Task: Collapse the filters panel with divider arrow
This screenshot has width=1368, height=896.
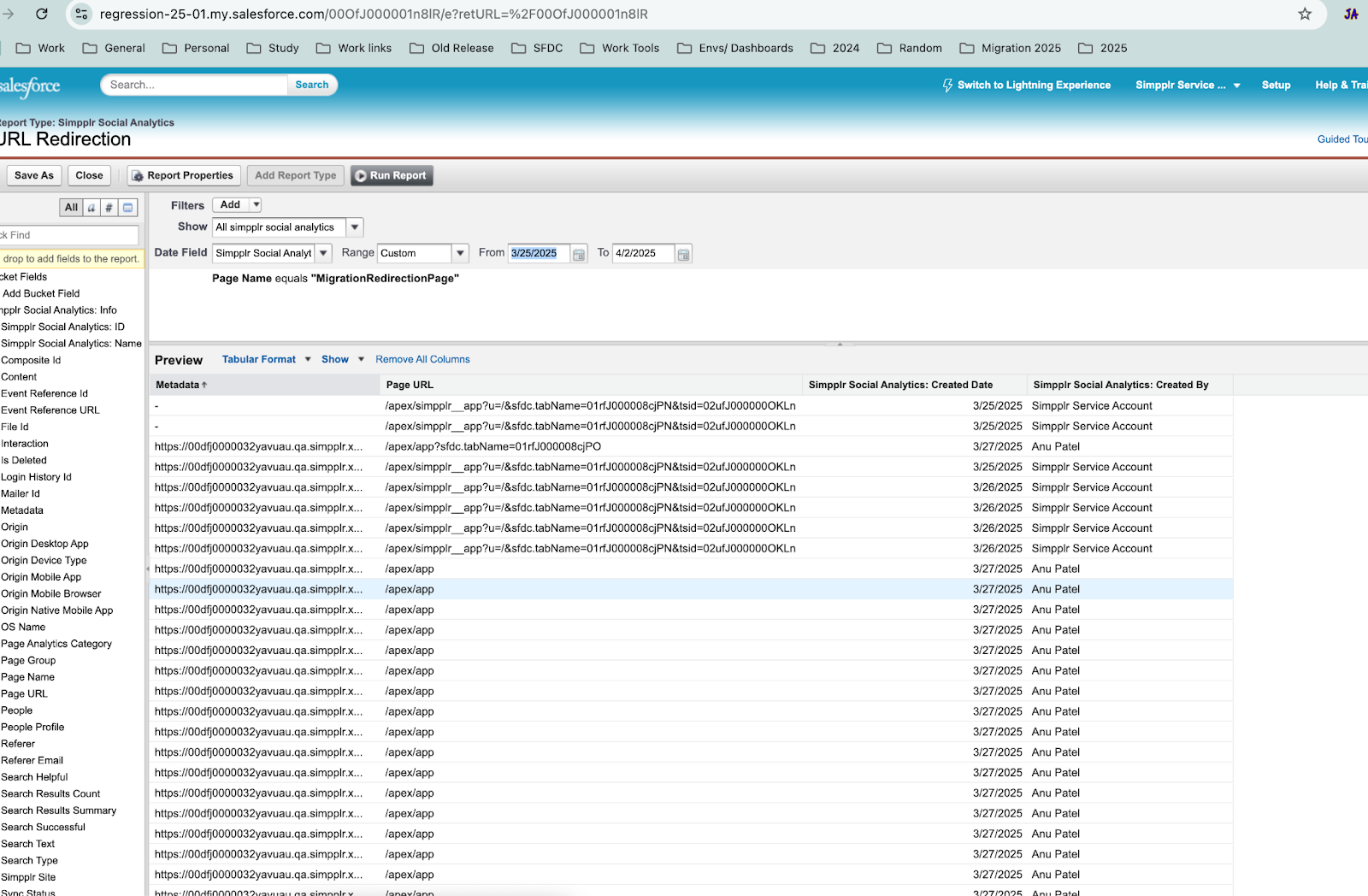Action: [840, 344]
